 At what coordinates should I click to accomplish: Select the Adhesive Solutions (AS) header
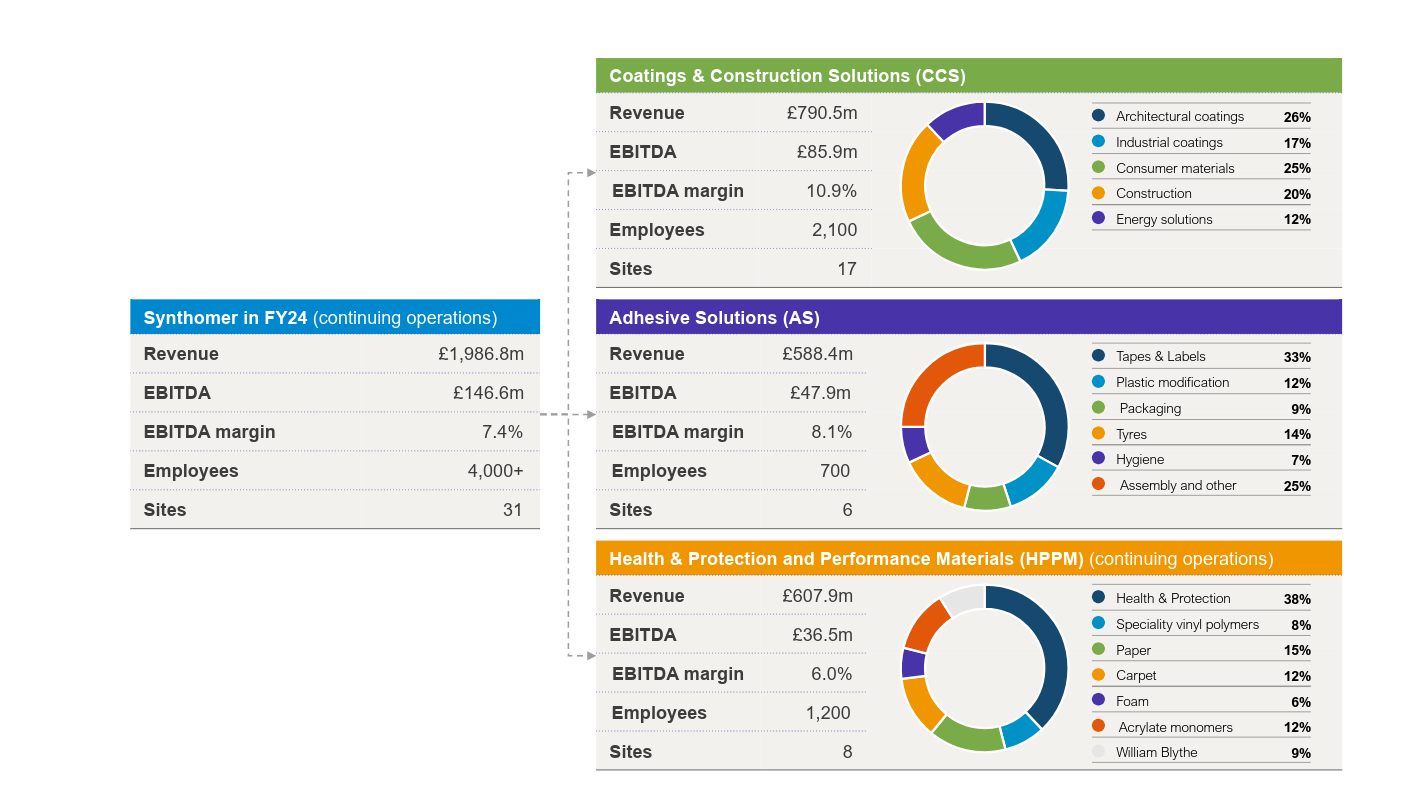pos(714,318)
